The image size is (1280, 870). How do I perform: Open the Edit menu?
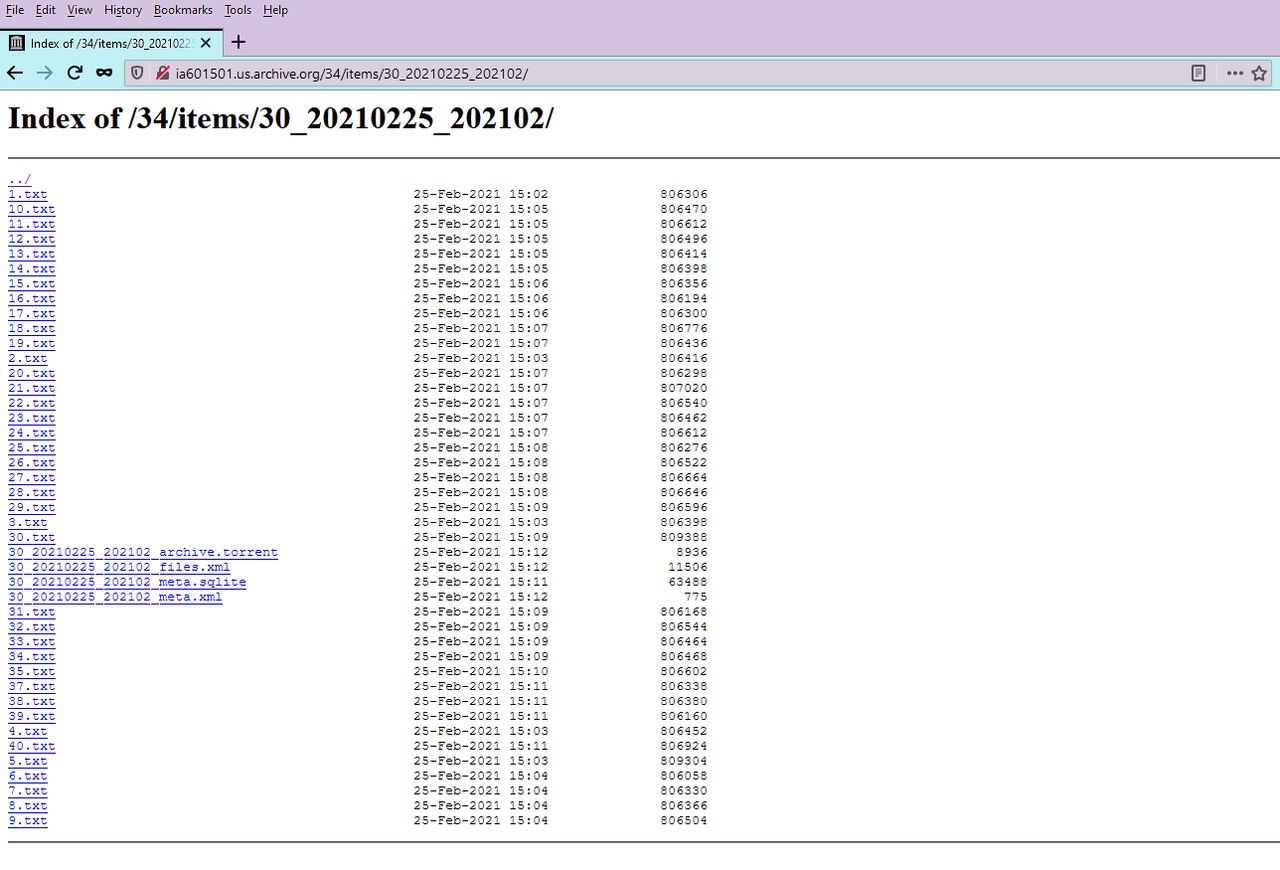45,10
